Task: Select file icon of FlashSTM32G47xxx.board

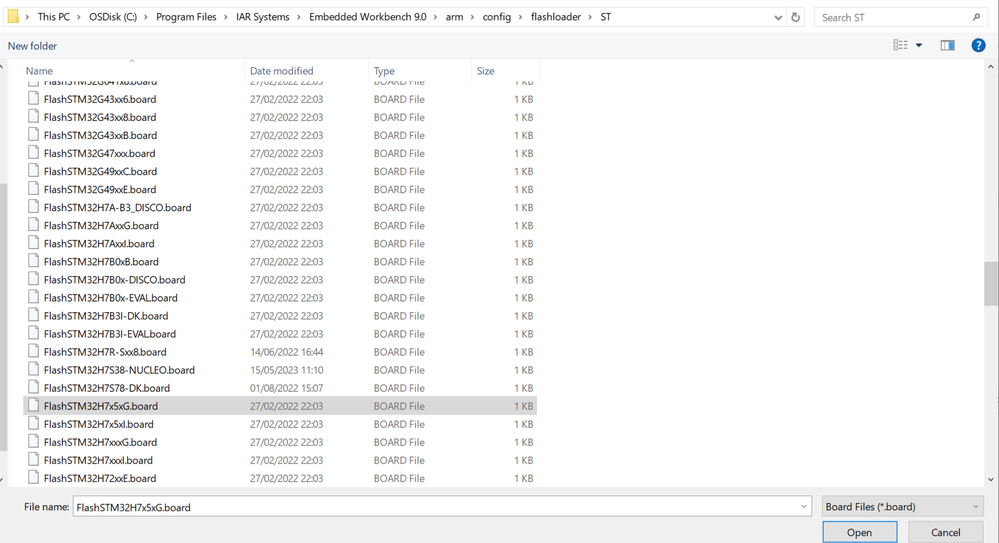Action: [33, 153]
